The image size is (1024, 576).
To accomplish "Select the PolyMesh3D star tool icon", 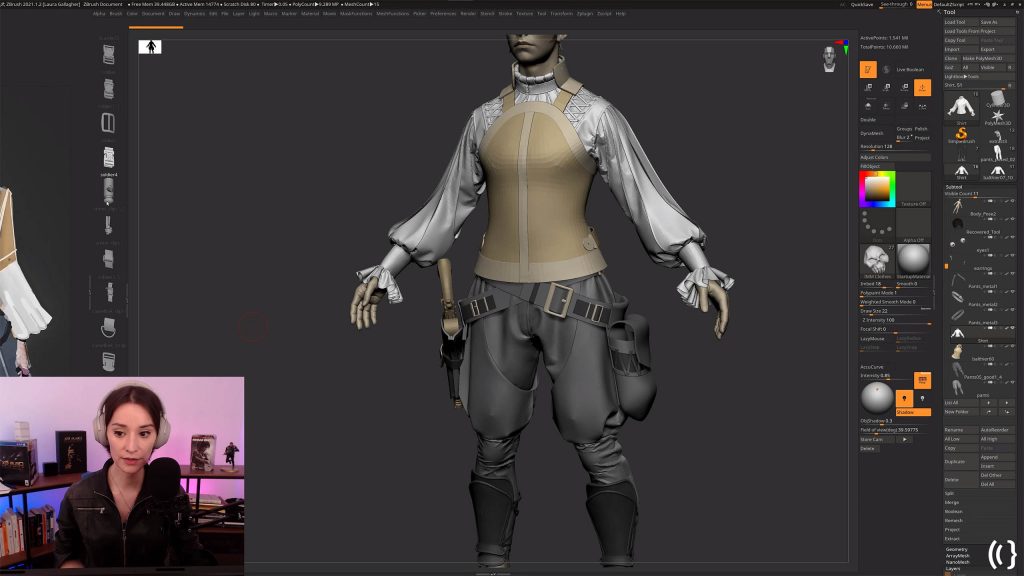I will tap(997, 116).
